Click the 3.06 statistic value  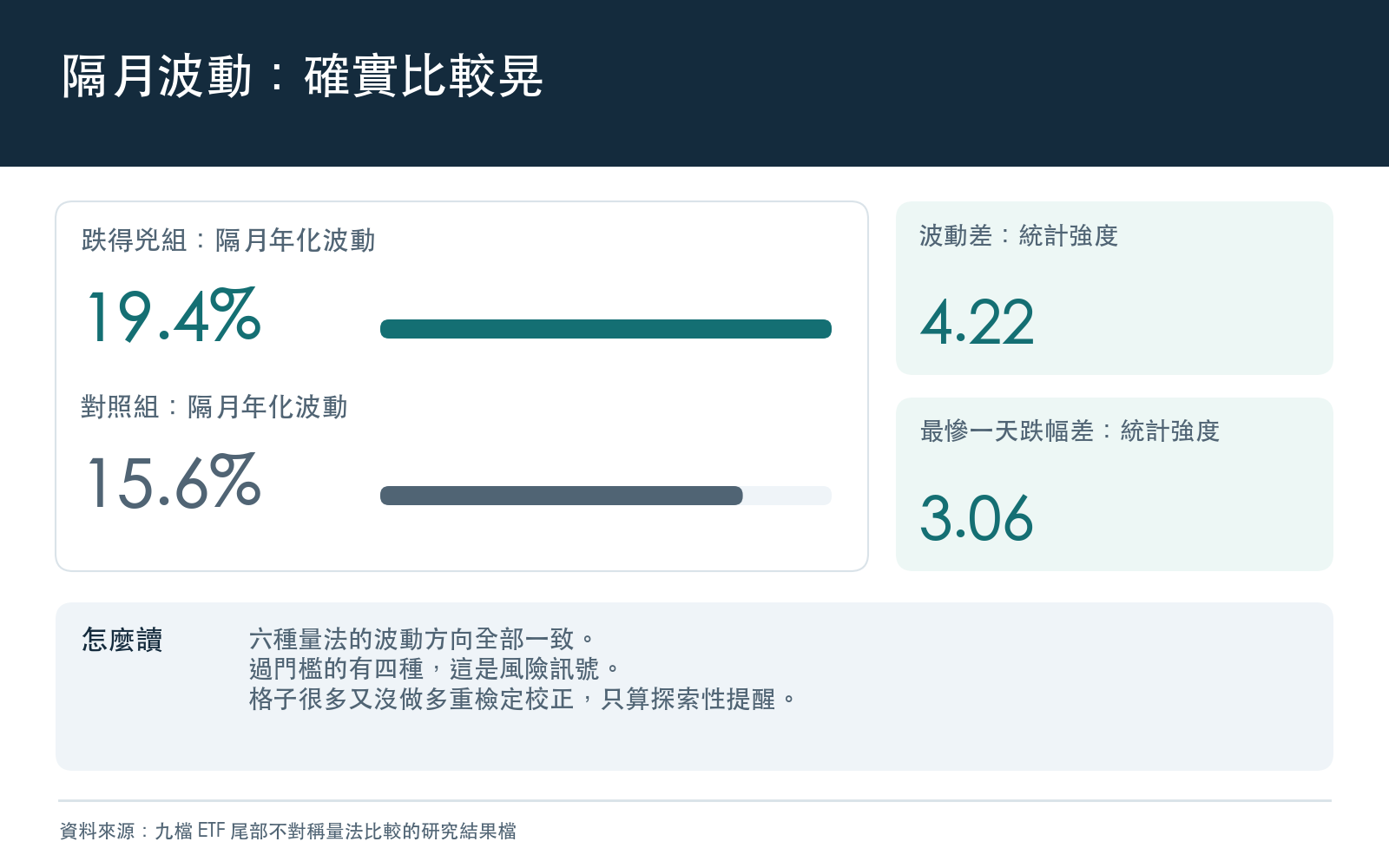pyautogui.click(x=977, y=519)
